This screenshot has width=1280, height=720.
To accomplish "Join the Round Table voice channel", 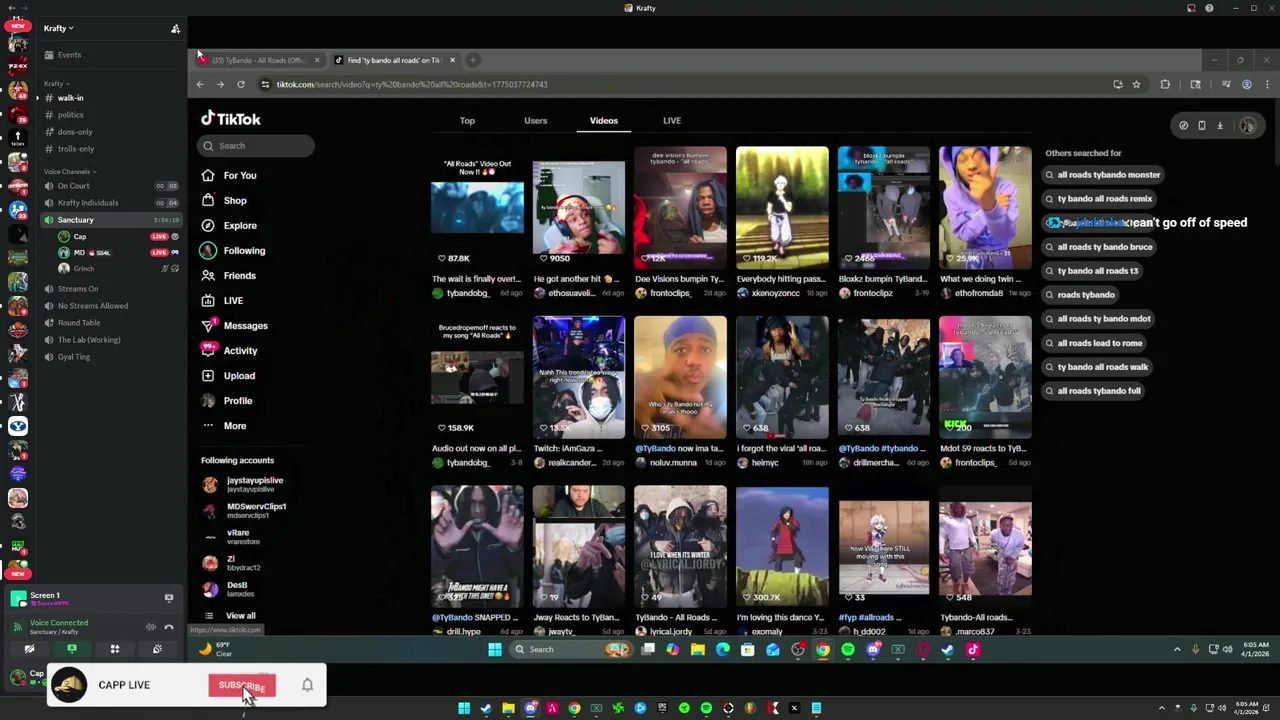I will click(x=110, y=323).
